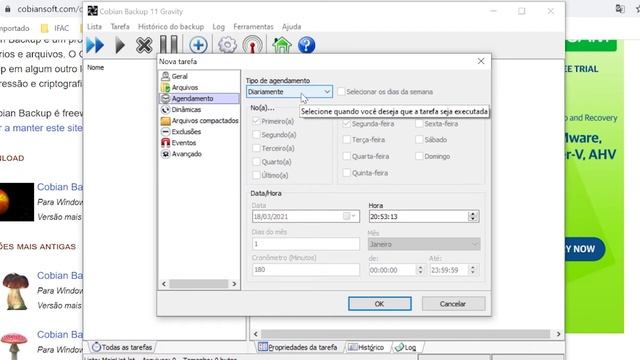Abort backup with the X toolbar icon
This screenshot has height=360, width=640.
(x=144, y=45)
